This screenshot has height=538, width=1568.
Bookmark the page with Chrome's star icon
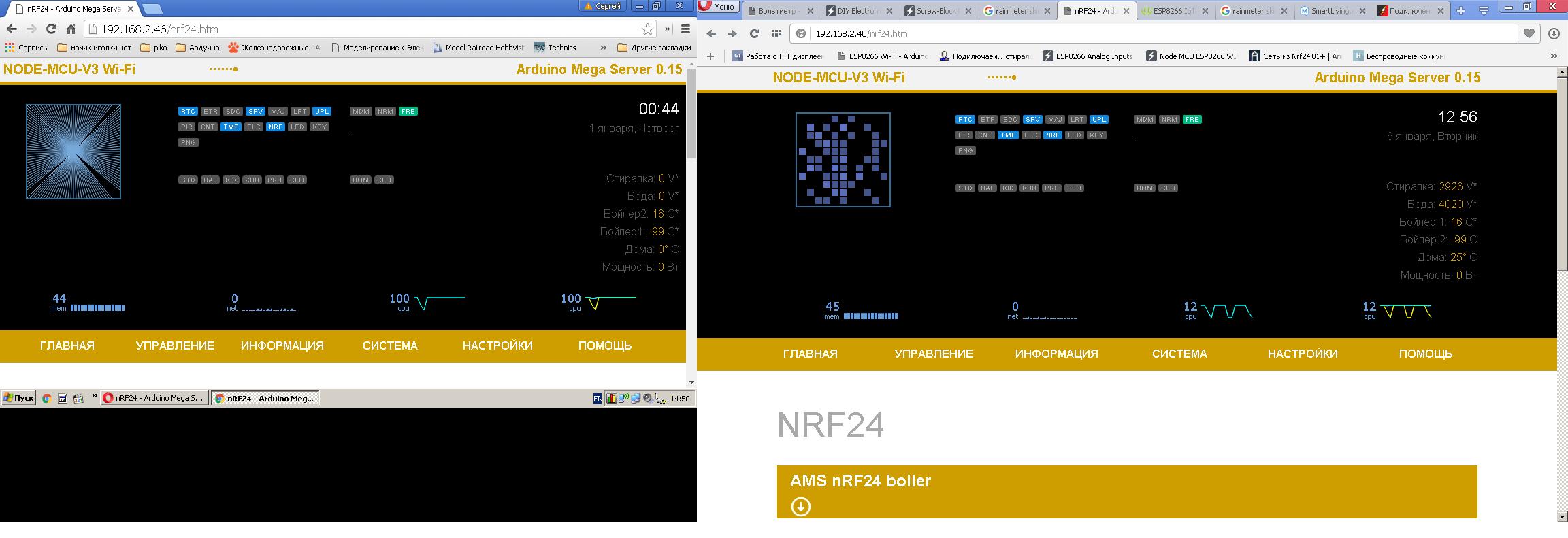pos(647,29)
